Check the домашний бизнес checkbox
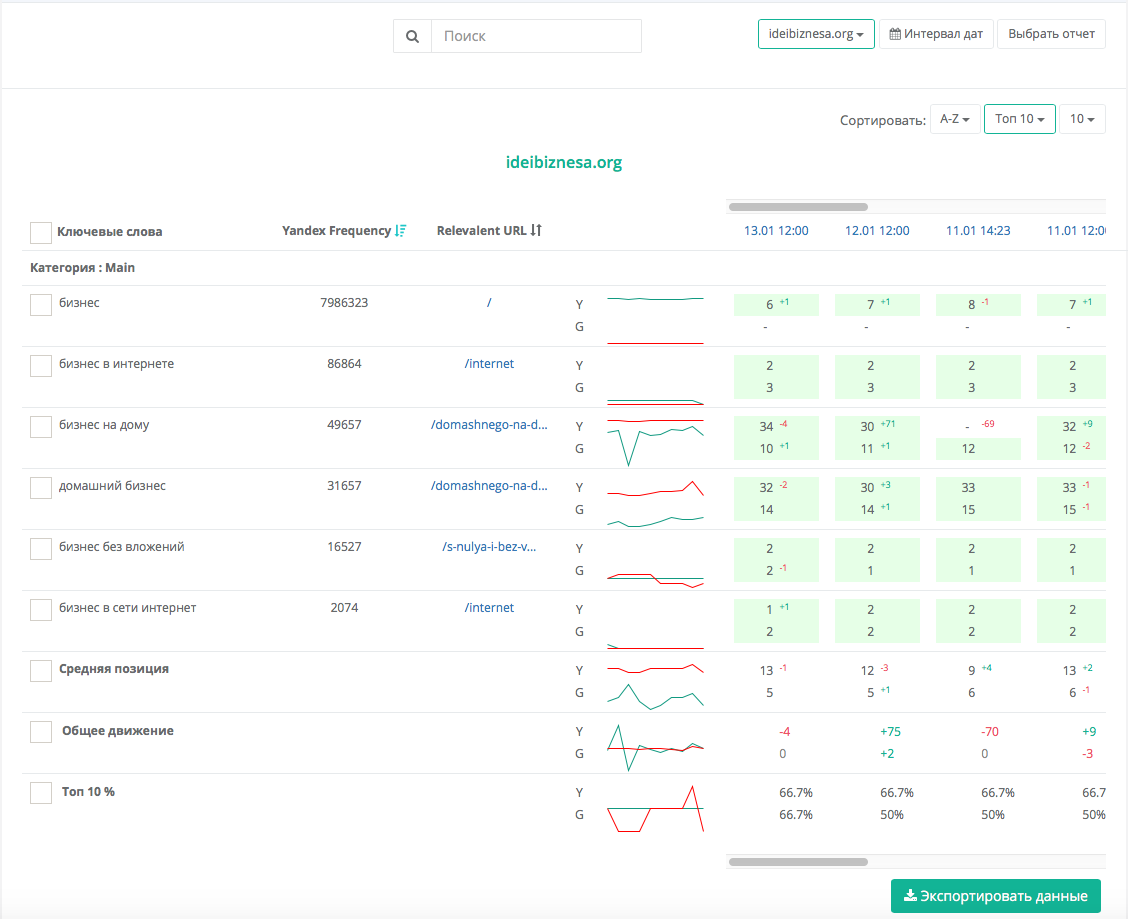 (41, 488)
